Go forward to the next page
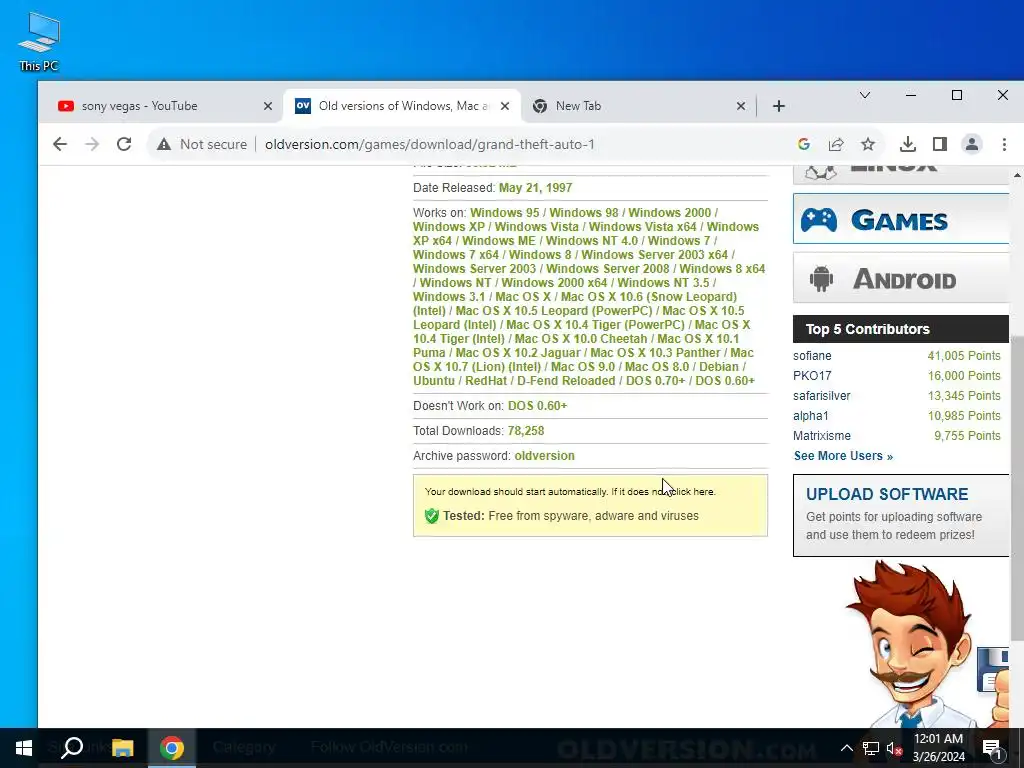Viewport: 1024px width, 768px height. (92, 144)
